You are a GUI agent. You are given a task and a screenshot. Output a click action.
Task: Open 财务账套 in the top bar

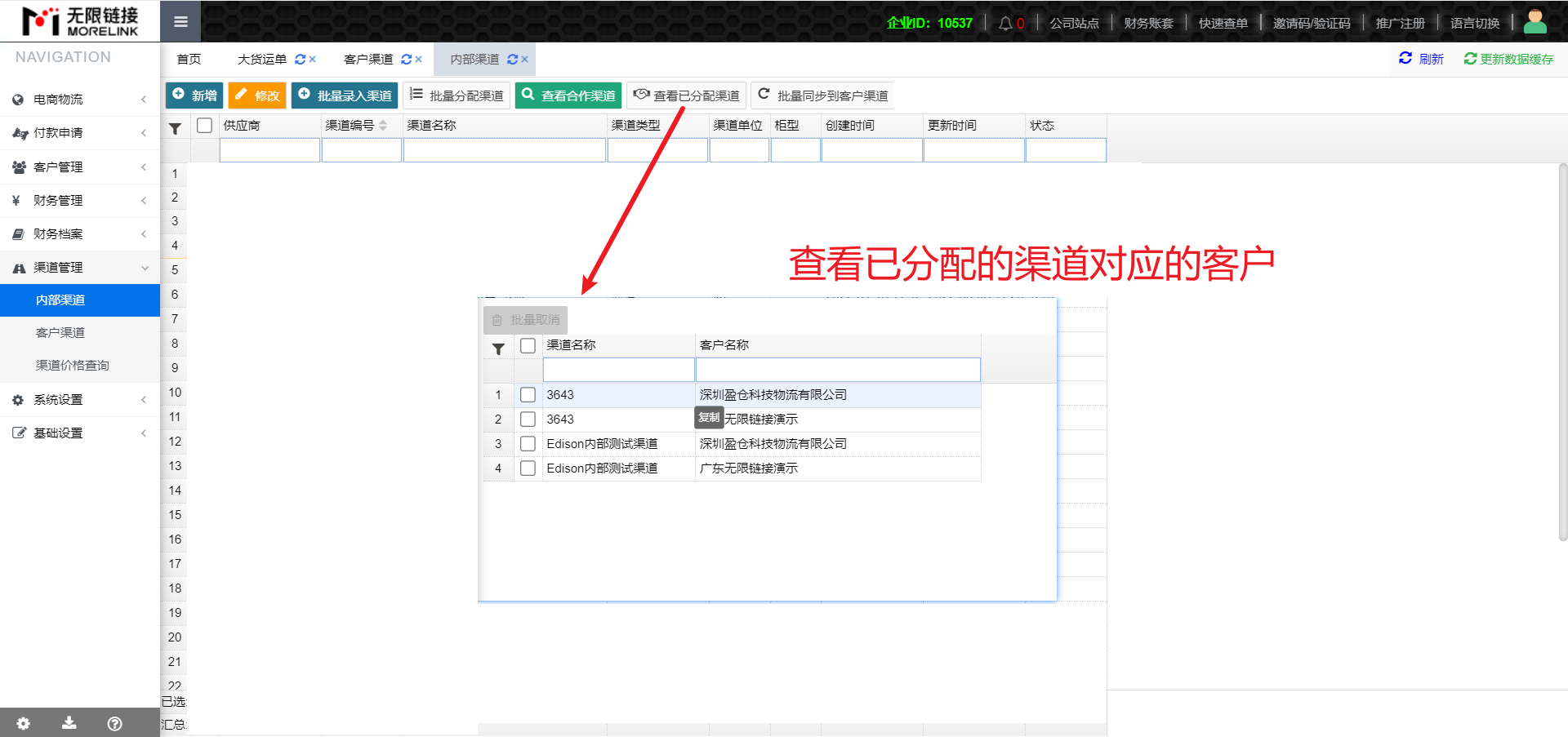tap(1148, 23)
